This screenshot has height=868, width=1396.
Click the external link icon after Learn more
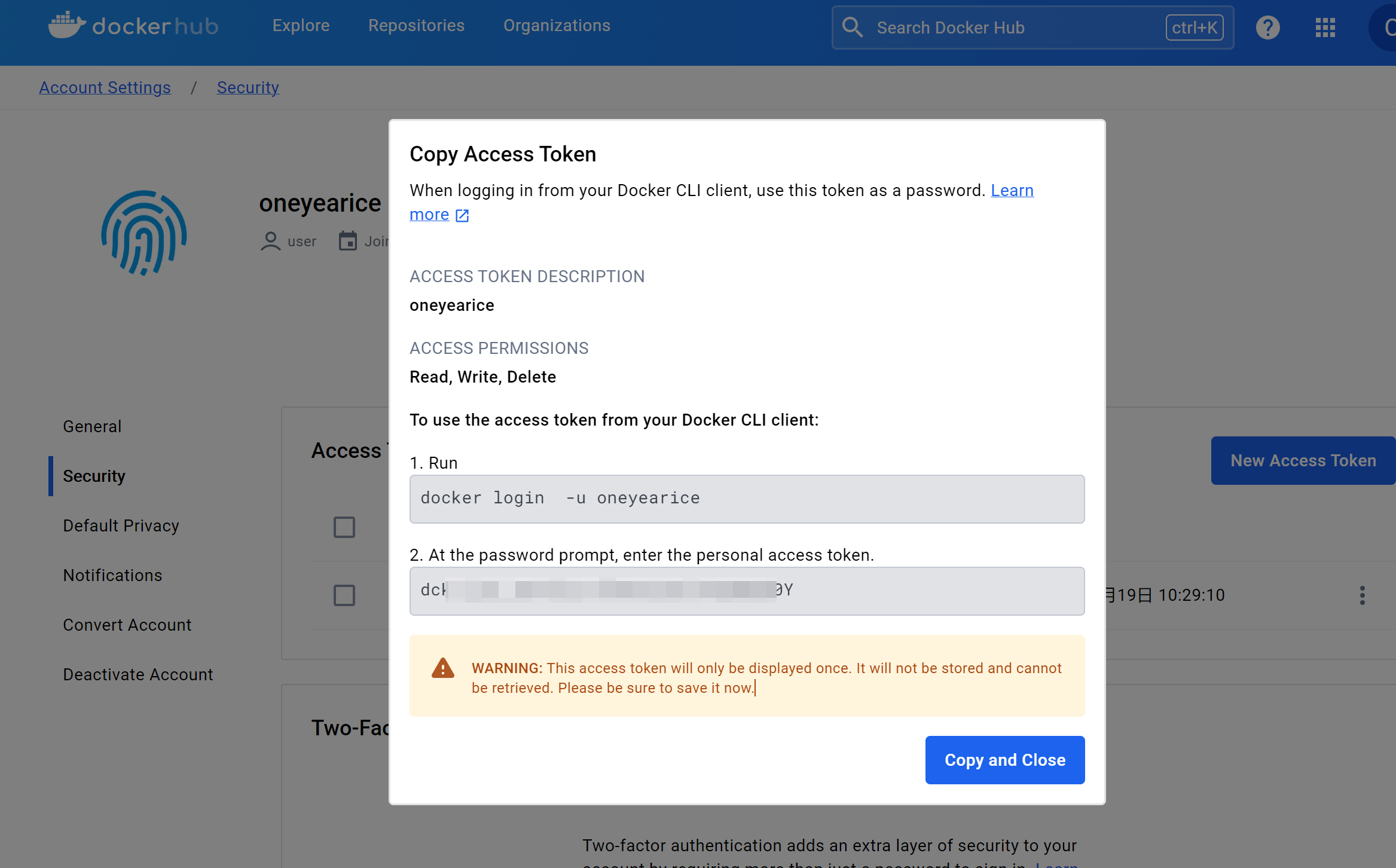click(x=462, y=215)
